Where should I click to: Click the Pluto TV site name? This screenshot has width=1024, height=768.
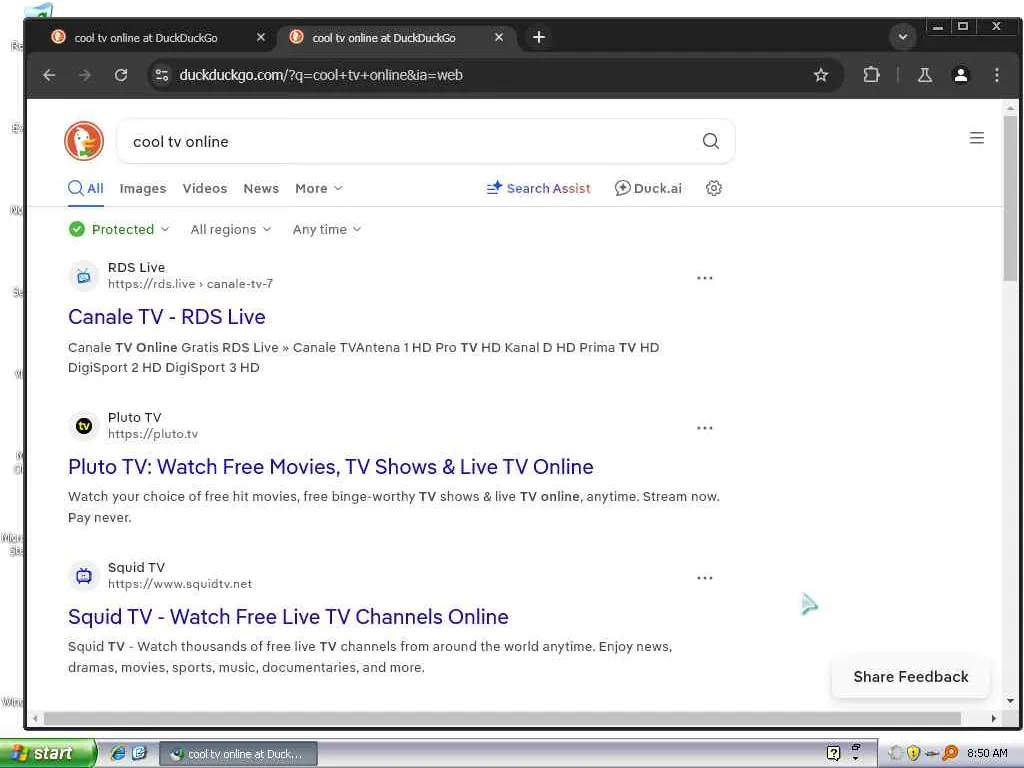coord(135,417)
